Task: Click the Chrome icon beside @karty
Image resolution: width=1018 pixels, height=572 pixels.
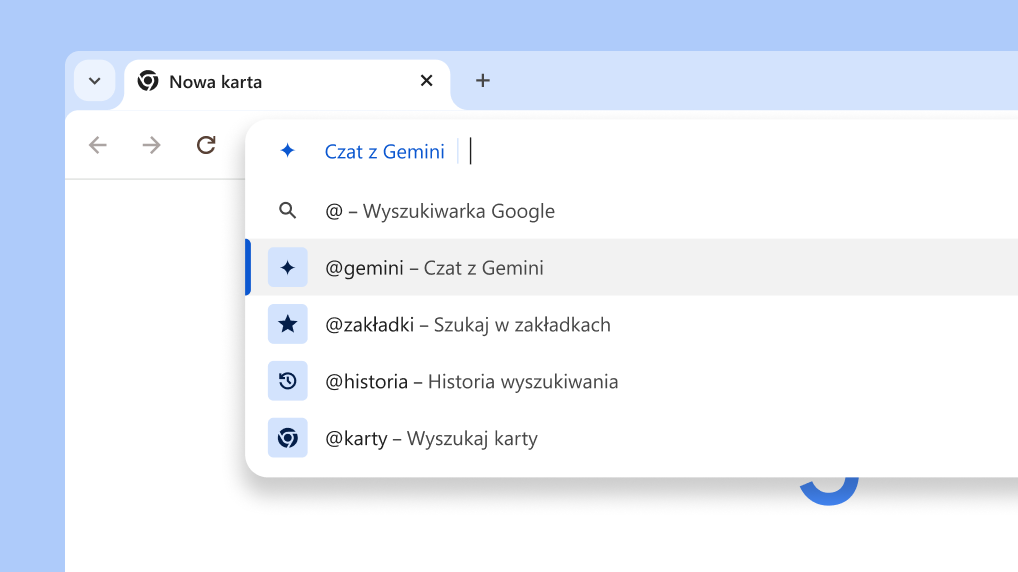Action: (288, 438)
